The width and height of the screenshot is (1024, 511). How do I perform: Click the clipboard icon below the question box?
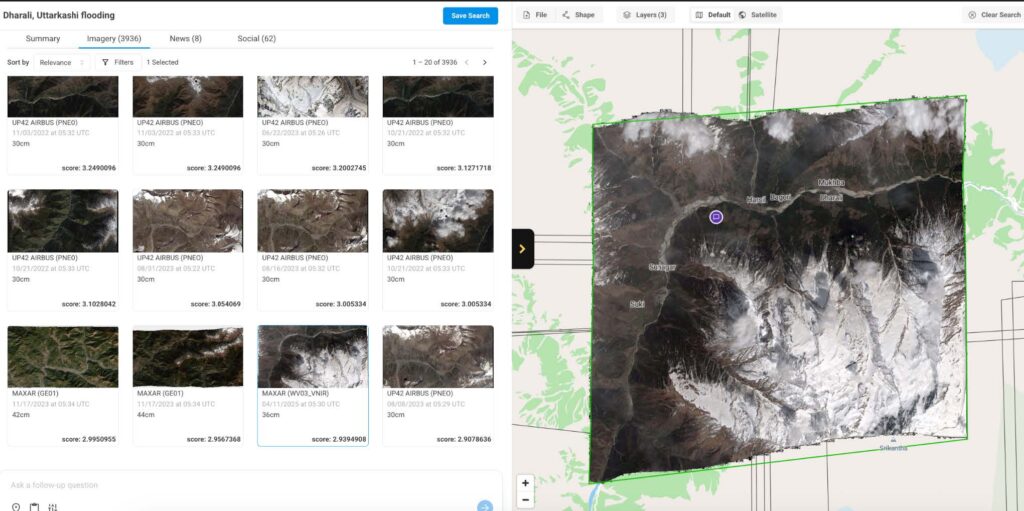click(x=34, y=507)
